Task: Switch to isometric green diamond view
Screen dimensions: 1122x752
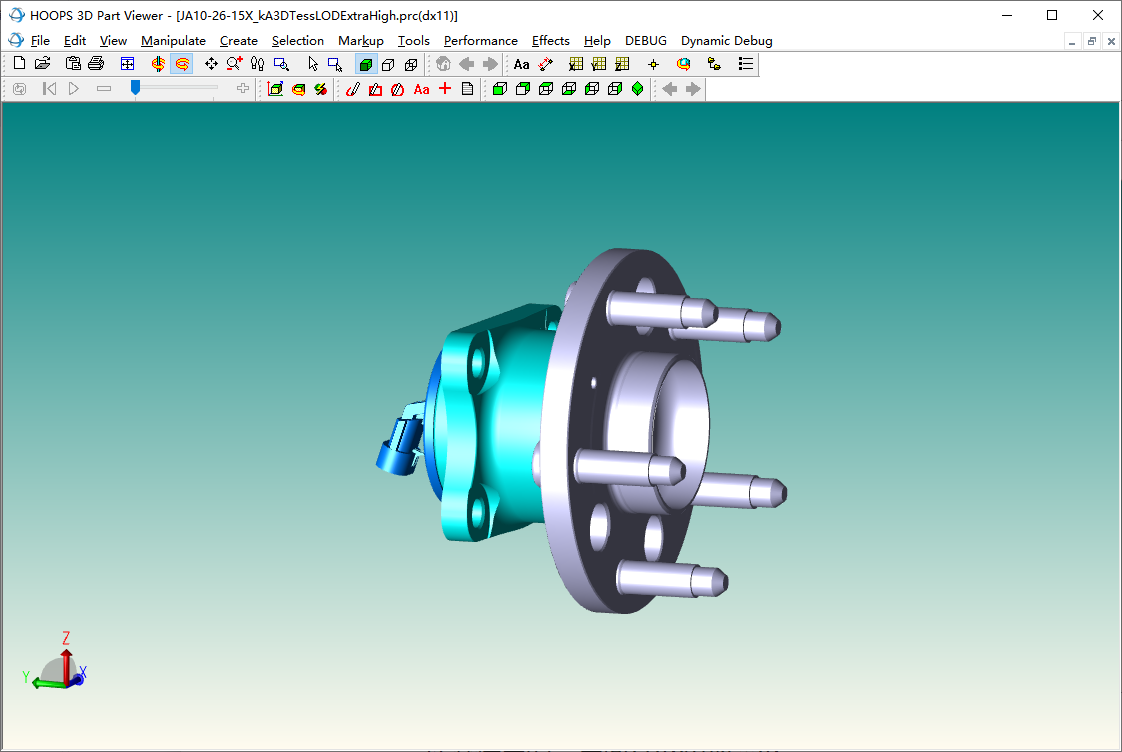Action: pos(638,89)
